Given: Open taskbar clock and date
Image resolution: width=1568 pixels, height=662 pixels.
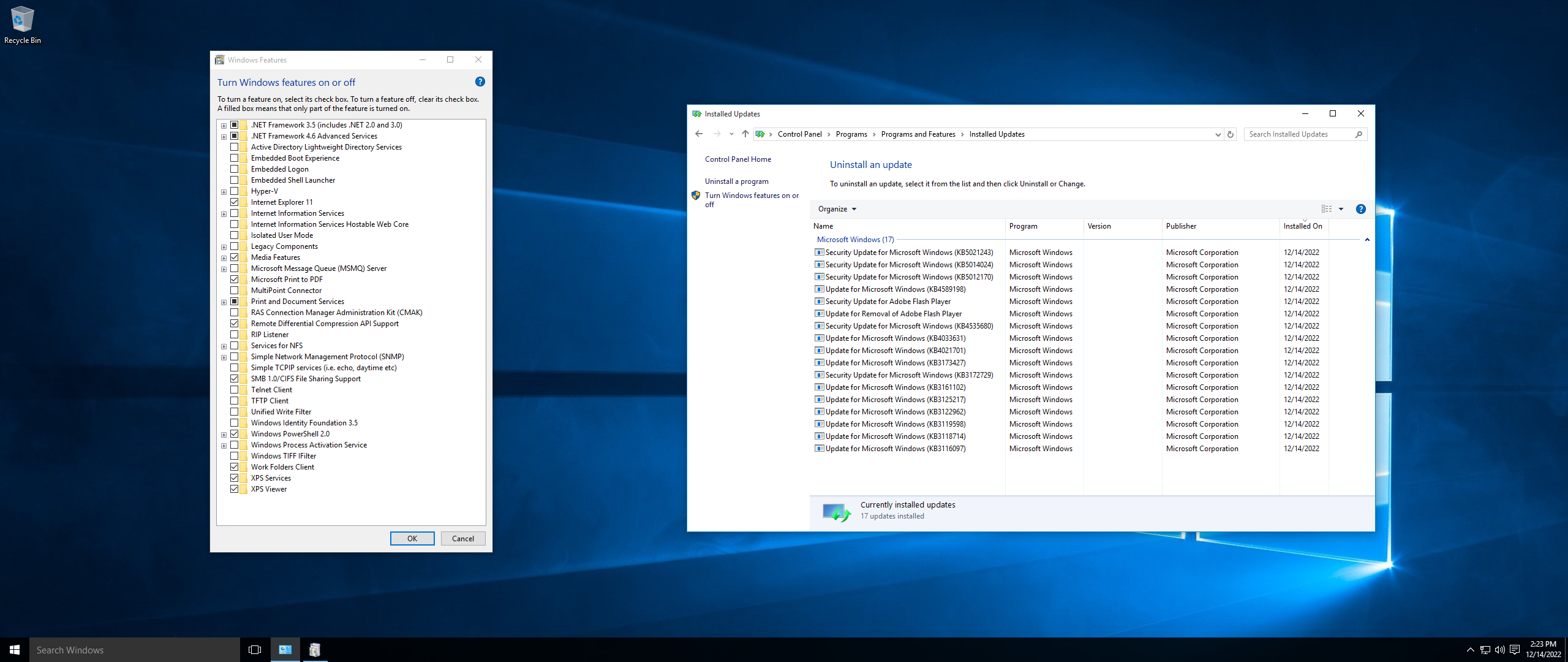Looking at the screenshot, I should coord(1543,650).
